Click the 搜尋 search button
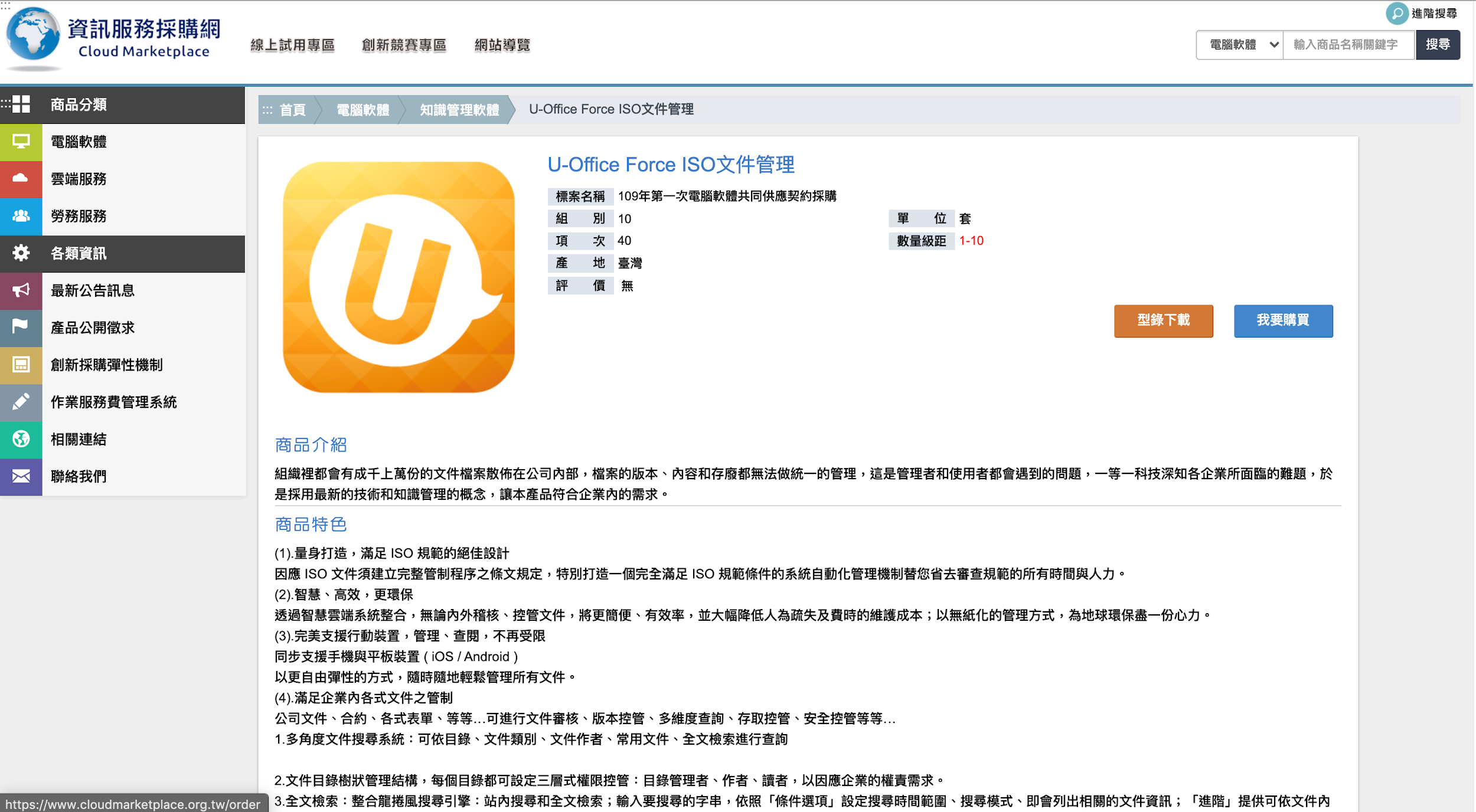This screenshot has width=1476, height=812. click(x=1438, y=45)
